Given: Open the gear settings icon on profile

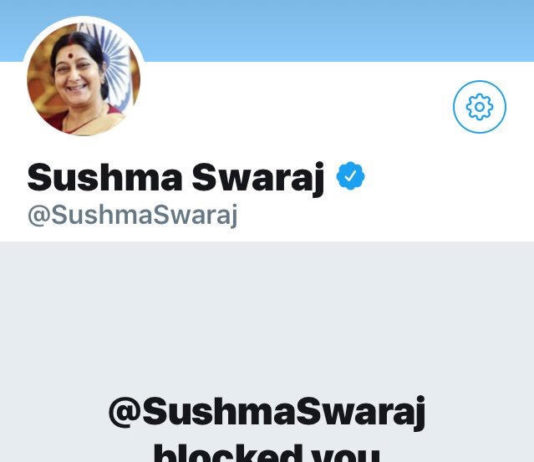Looking at the screenshot, I should pyautogui.click(x=480, y=107).
